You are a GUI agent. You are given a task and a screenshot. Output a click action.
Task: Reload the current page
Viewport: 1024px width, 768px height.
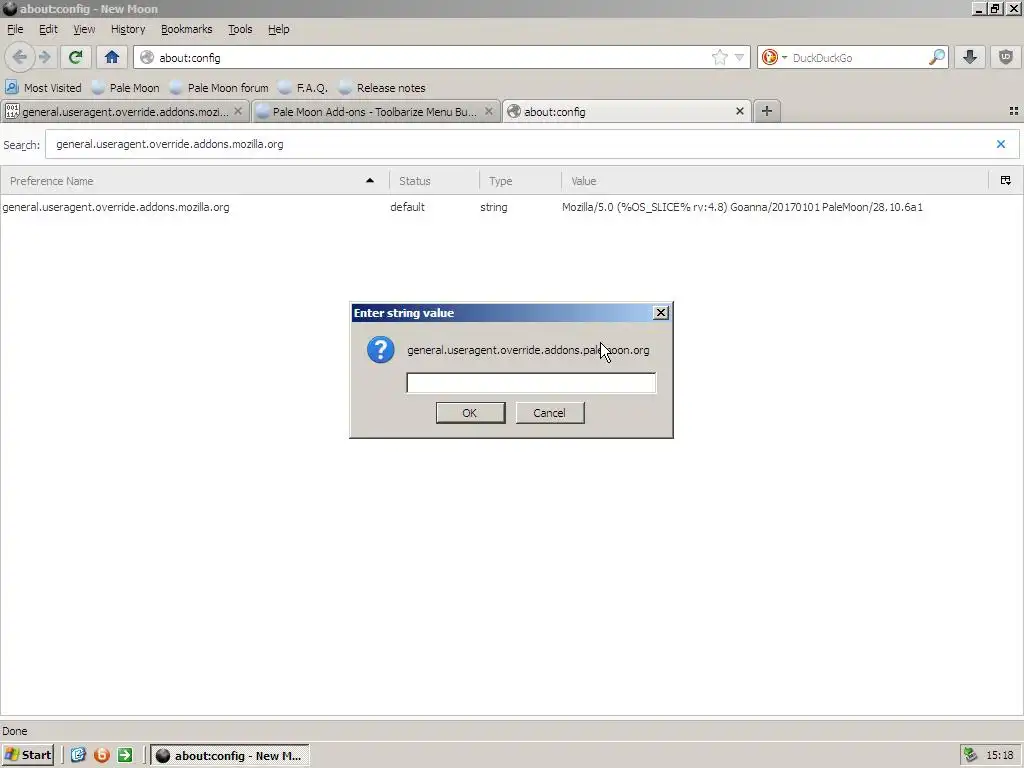pyautogui.click(x=75, y=57)
